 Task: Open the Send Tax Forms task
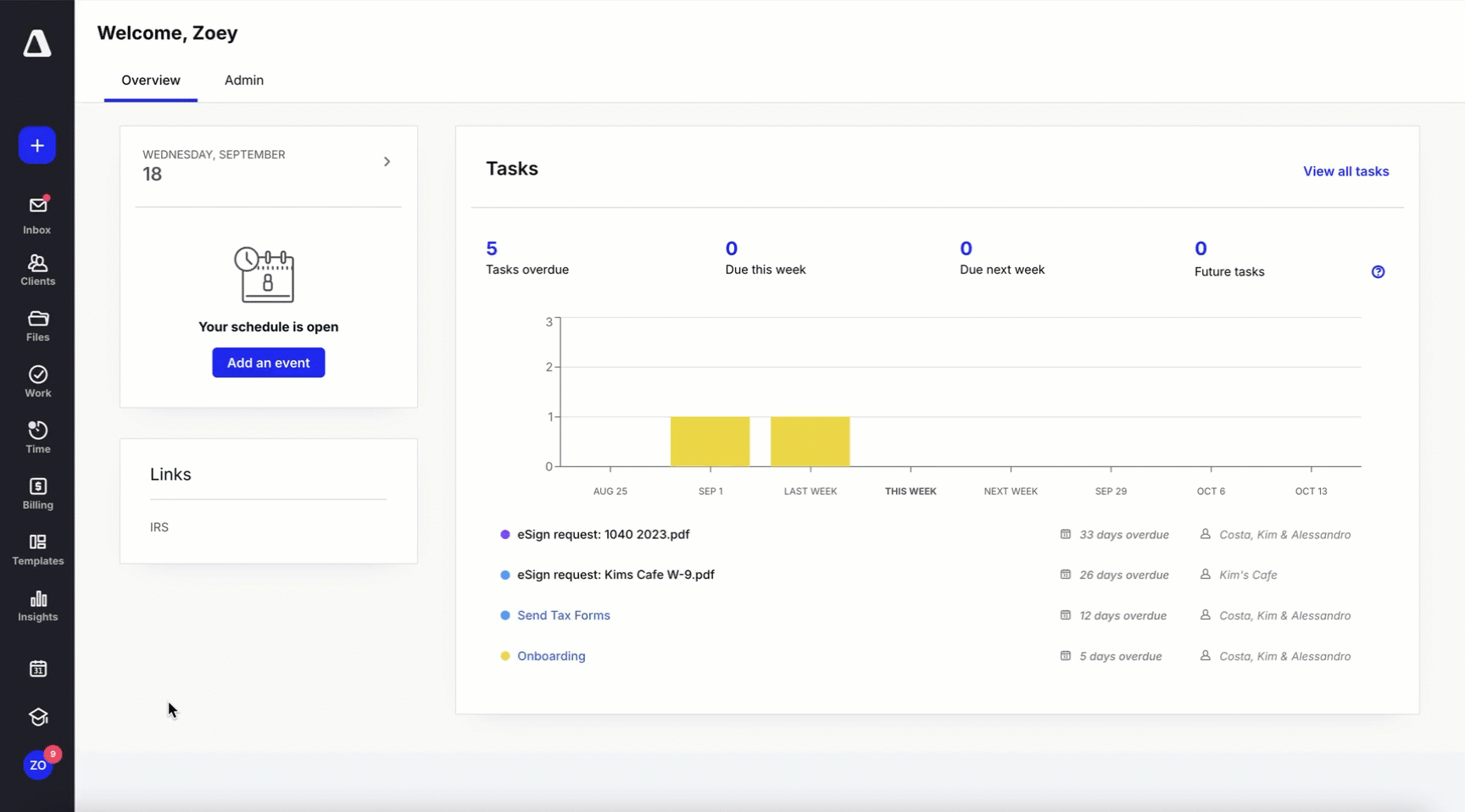[x=563, y=615]
